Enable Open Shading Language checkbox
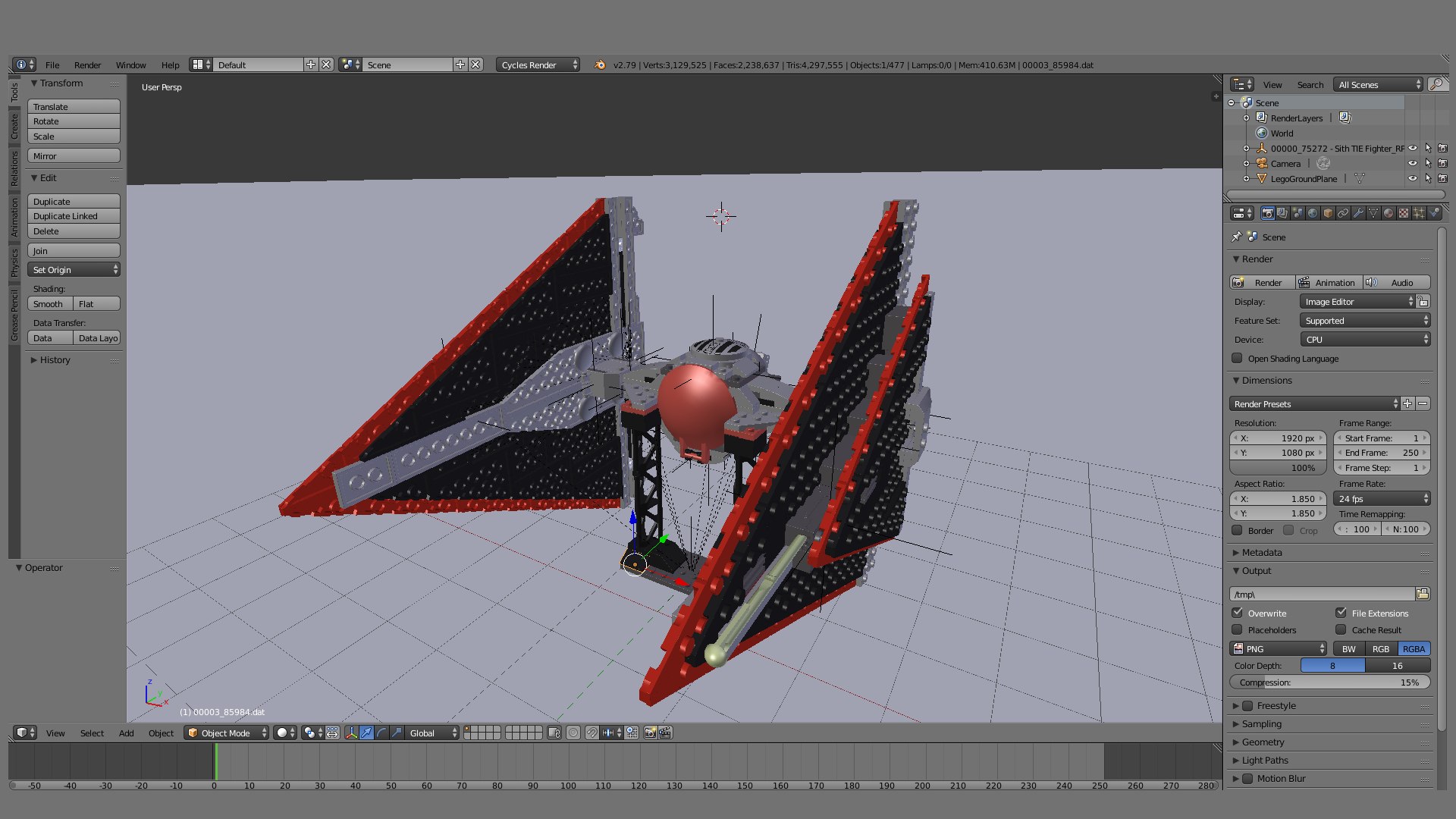Image resolution: width=1456 pixels, height=819 pixels. pyautogui.click(x=1238, y=359)
